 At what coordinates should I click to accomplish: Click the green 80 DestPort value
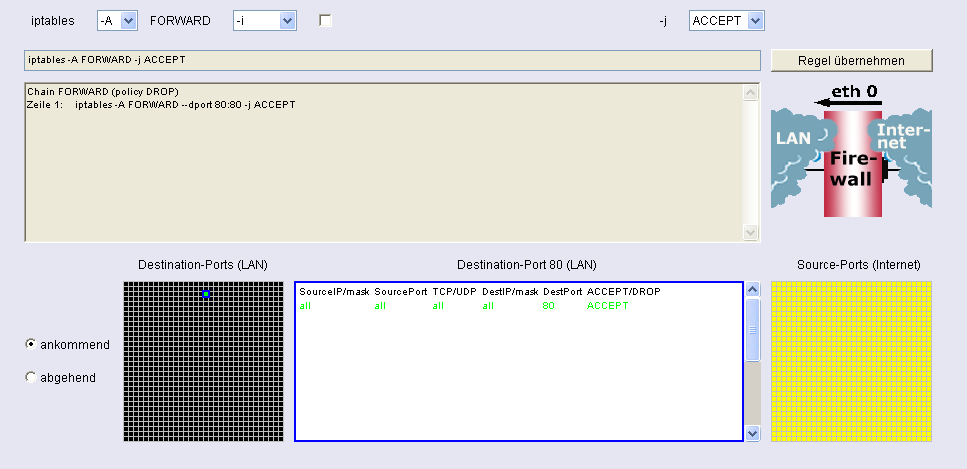pyautogui.click(x=548, y=305)
